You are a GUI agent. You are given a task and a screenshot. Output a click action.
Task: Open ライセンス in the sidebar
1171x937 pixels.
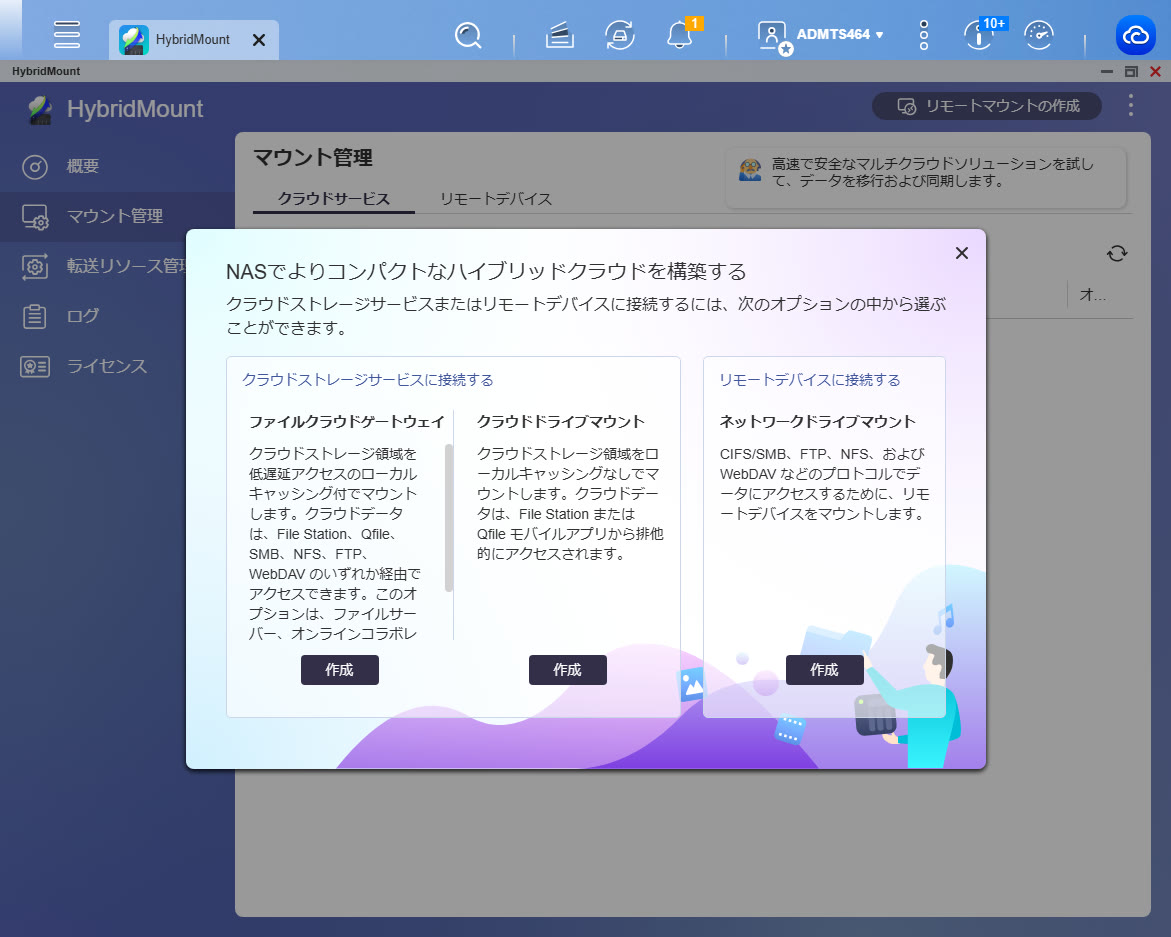pos(107,366)
